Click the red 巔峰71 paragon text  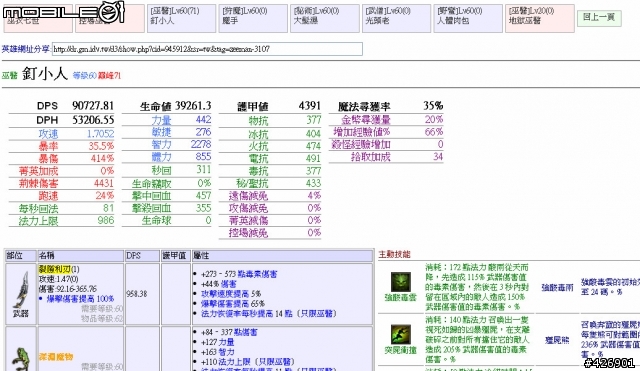coord(109,76)
